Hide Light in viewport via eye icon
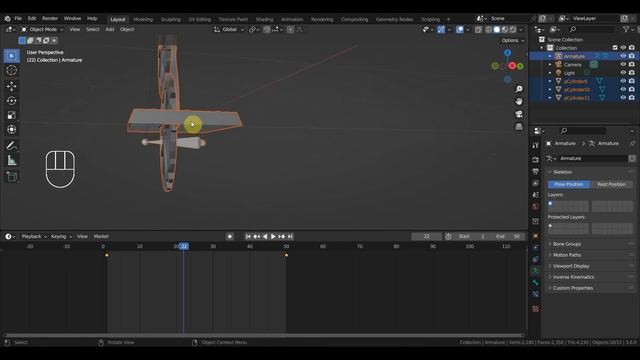Screen dimensions: 640x360 coord(623,73)
